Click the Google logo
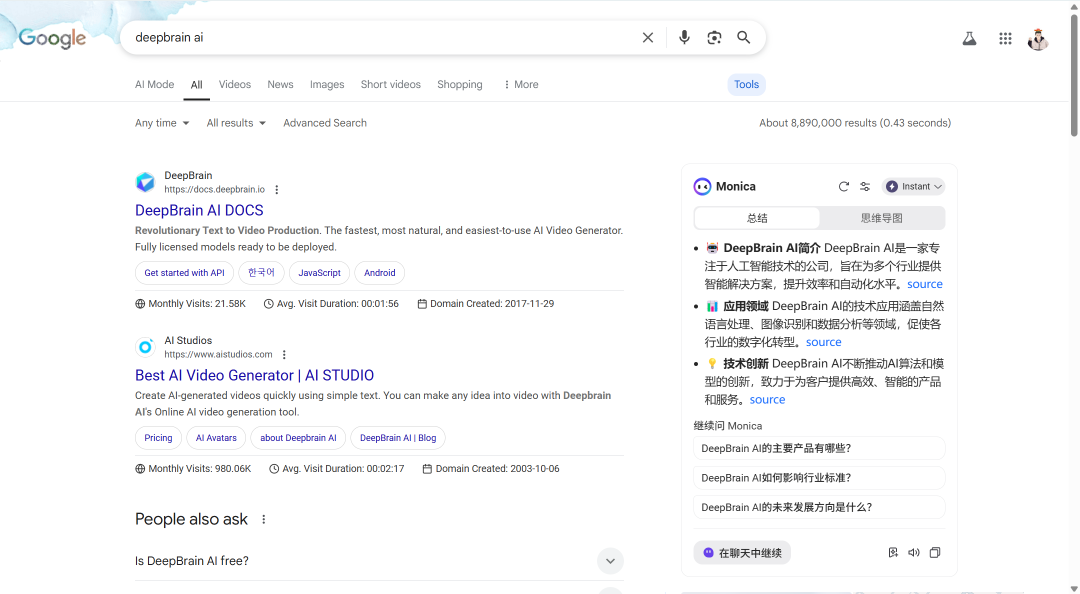 tap(52, 38)
